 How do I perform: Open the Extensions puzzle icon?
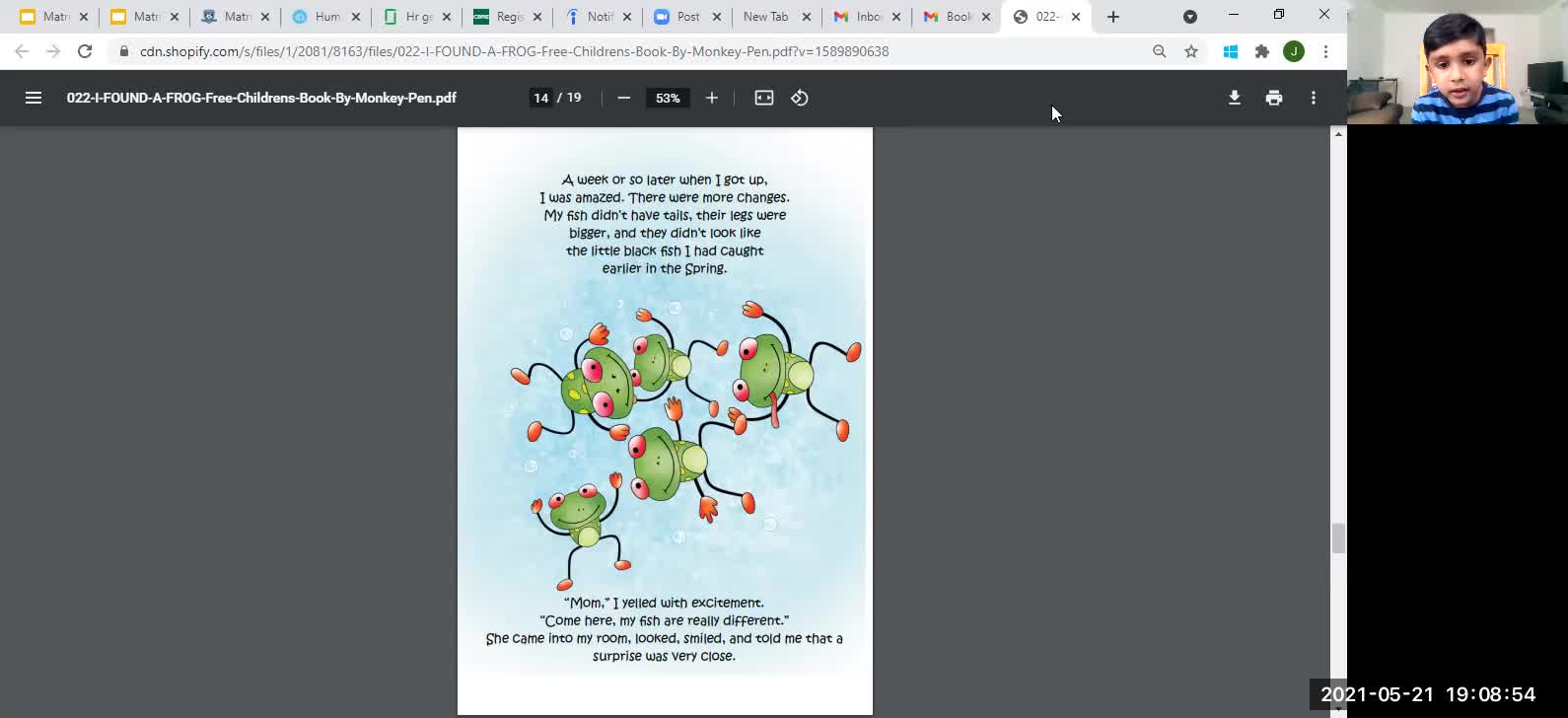1262,51
